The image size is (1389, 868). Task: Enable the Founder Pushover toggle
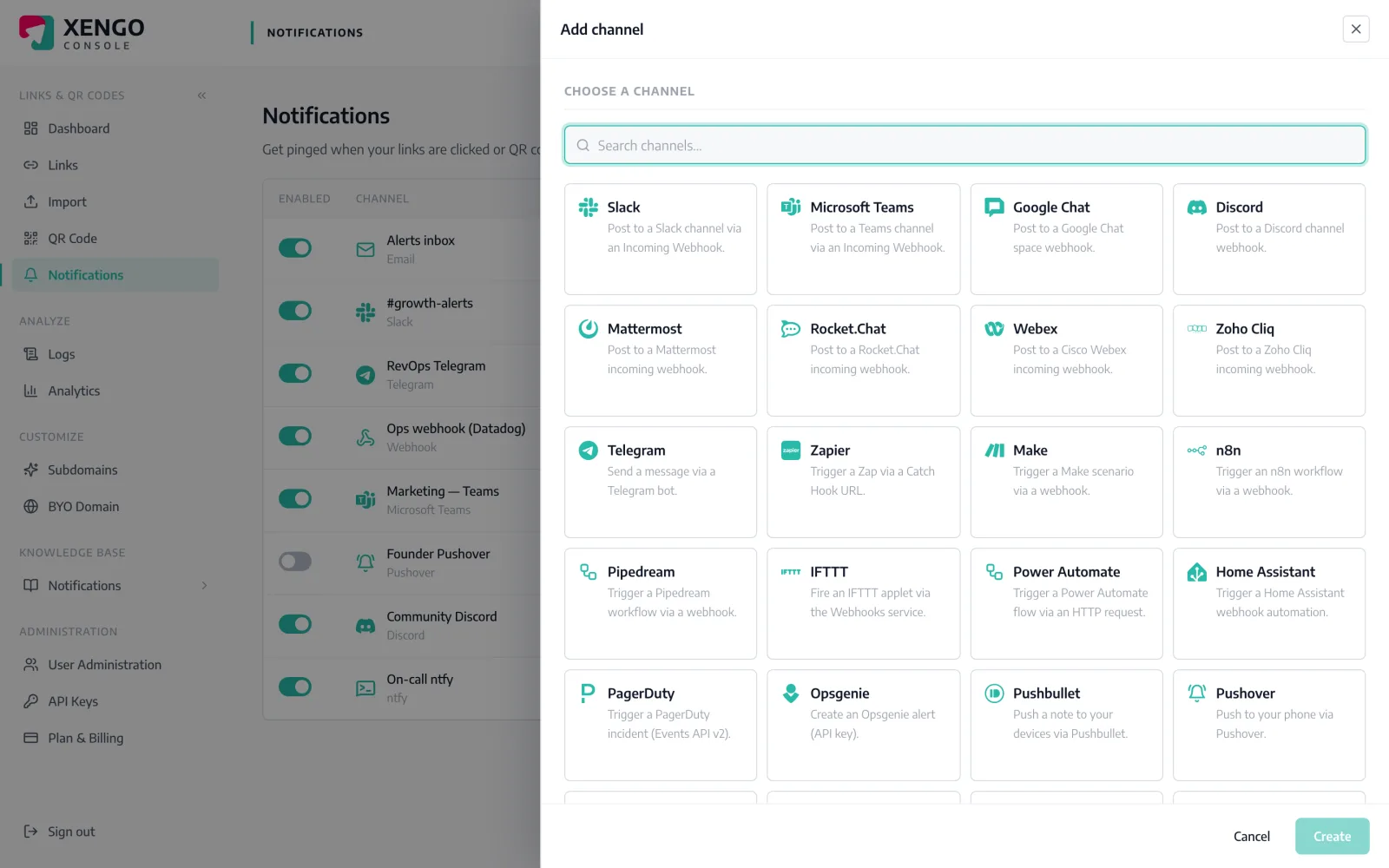coord(295,562)
